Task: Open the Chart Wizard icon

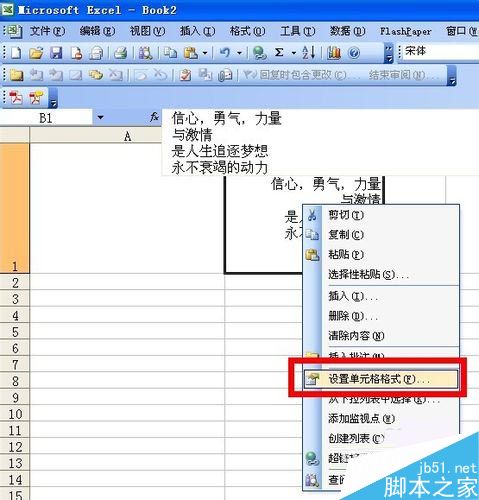Action: (333, 53)
